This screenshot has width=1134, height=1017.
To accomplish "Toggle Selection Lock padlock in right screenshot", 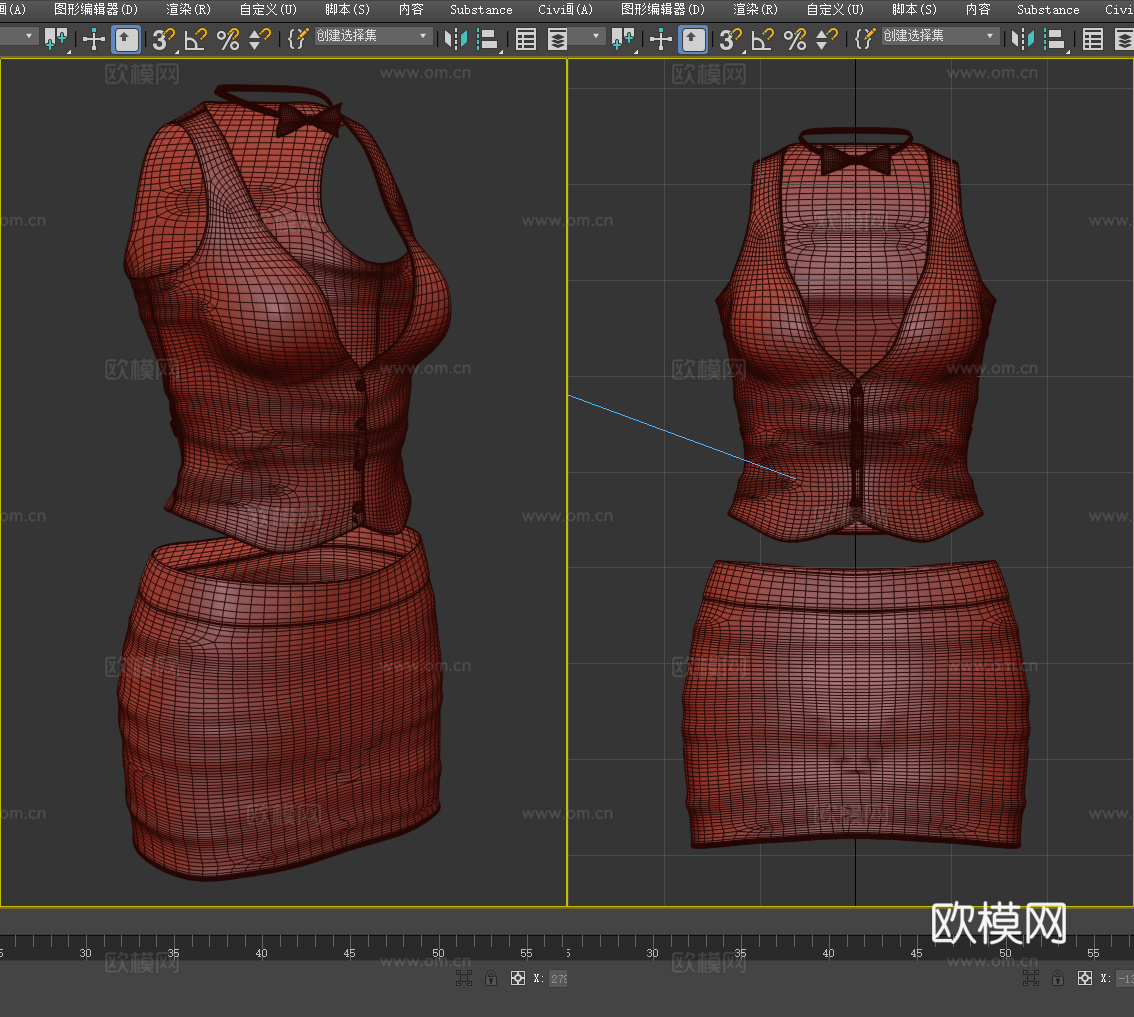I will (x=1058, y=979).
